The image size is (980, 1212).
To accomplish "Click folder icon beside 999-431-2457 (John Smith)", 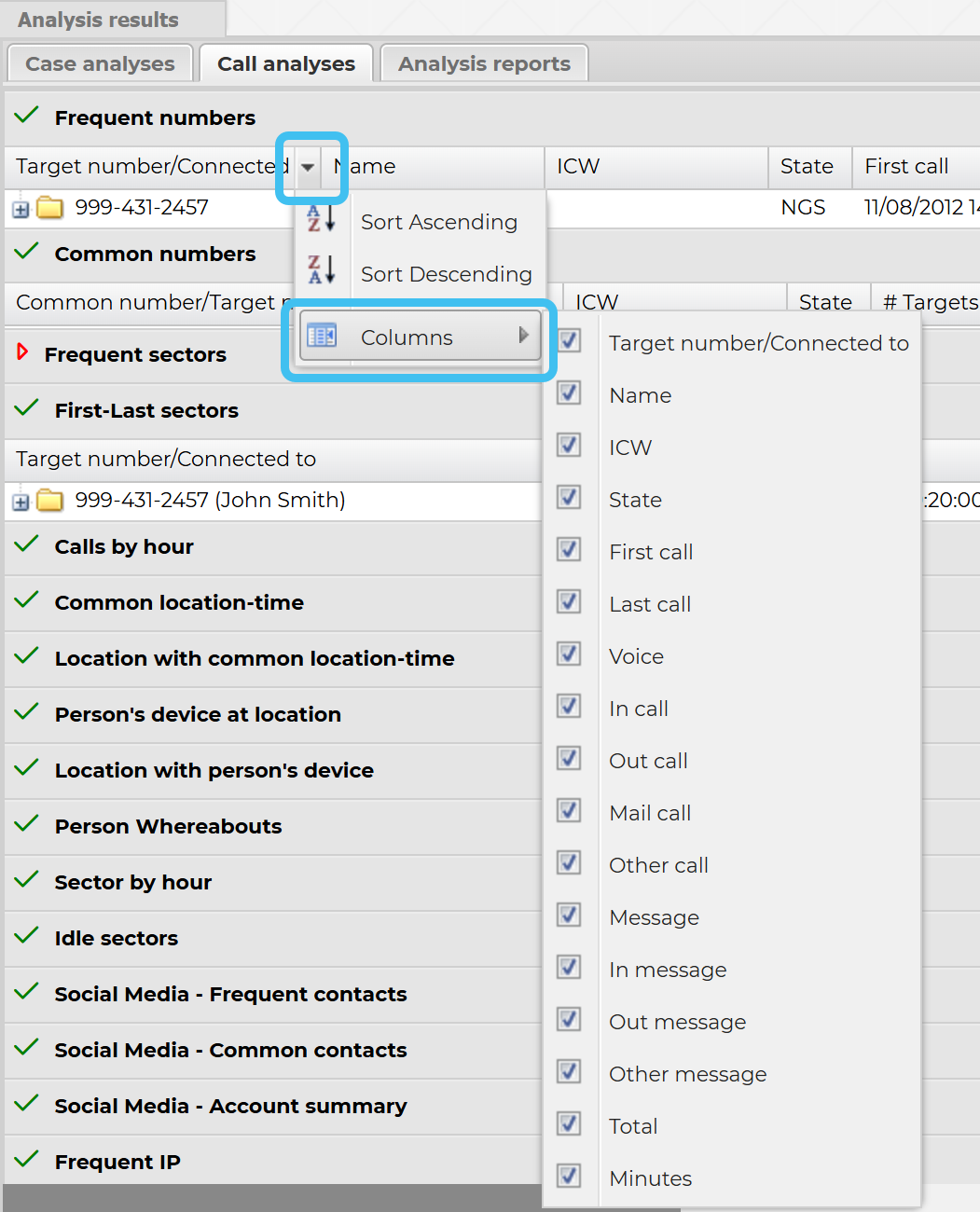I will coord(49,501).
